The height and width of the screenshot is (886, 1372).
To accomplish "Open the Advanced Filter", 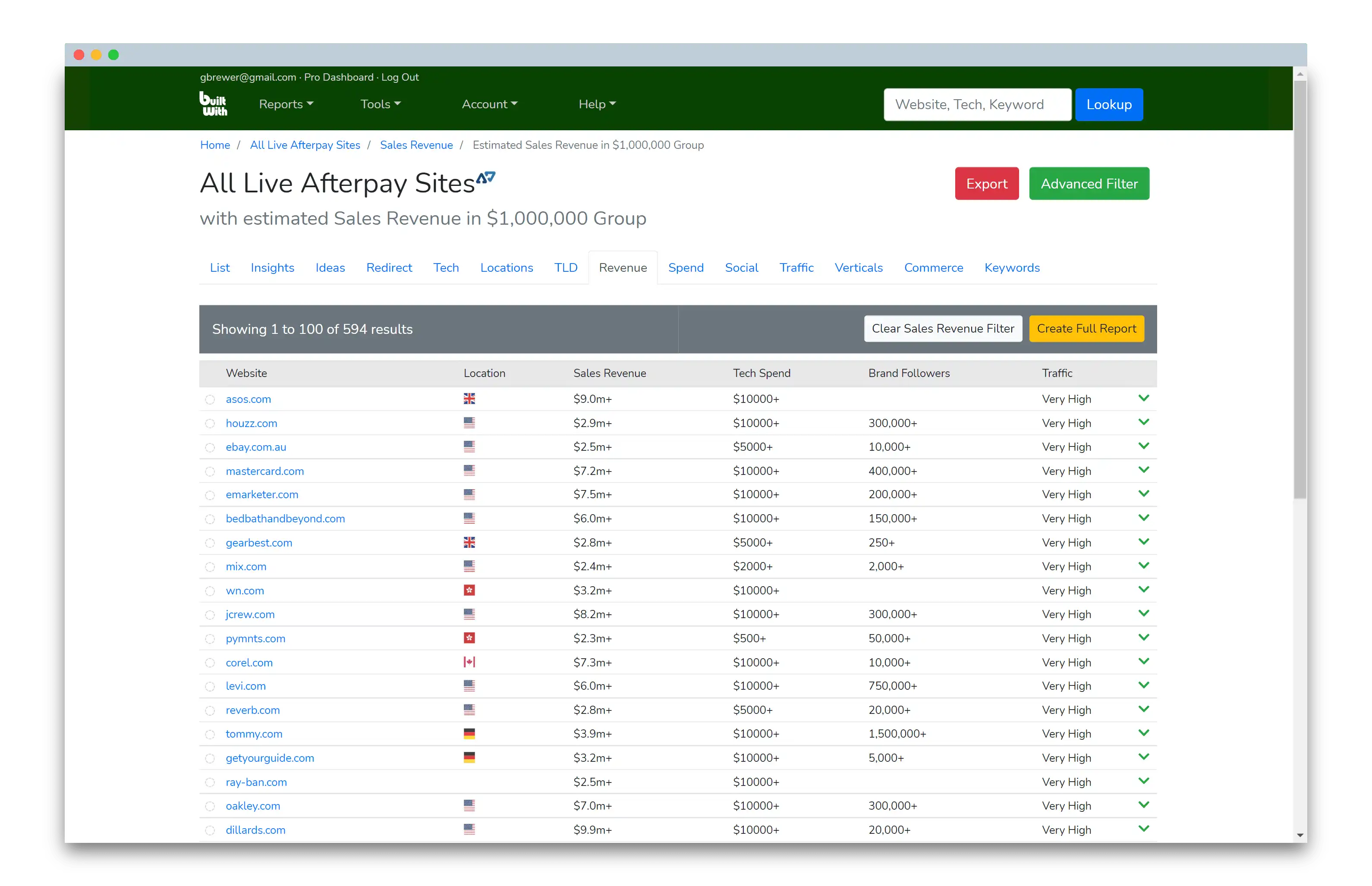I will (1089, 183).
